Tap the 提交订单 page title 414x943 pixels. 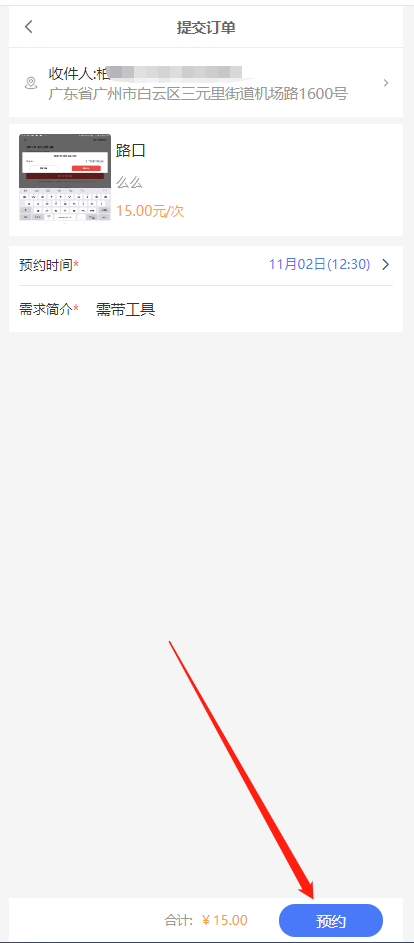pos(206,28)
